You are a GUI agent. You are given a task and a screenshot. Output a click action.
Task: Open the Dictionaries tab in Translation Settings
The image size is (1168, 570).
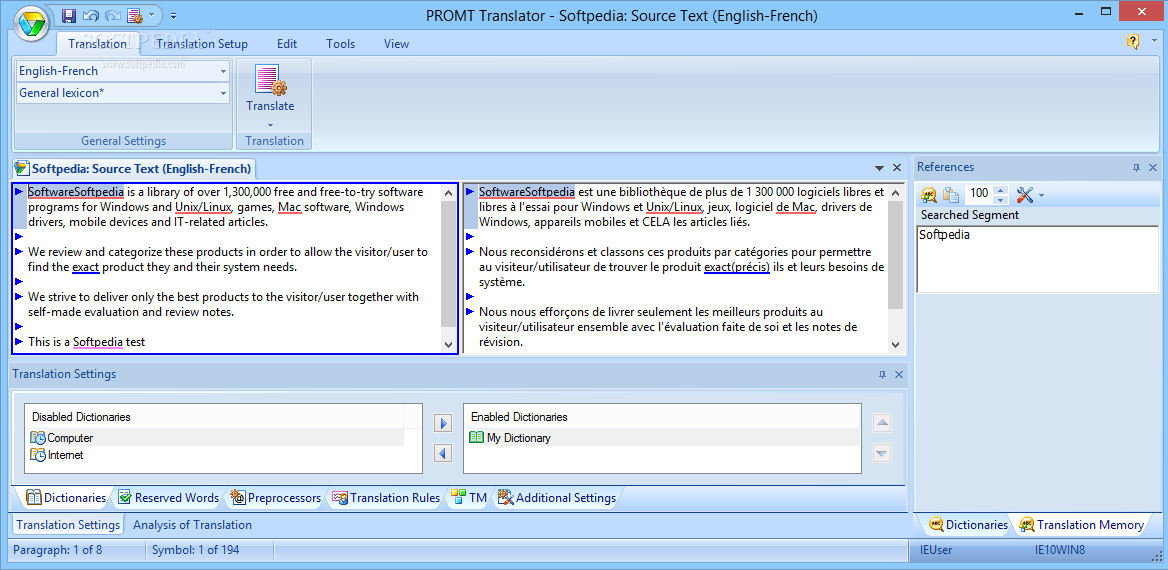66,497
